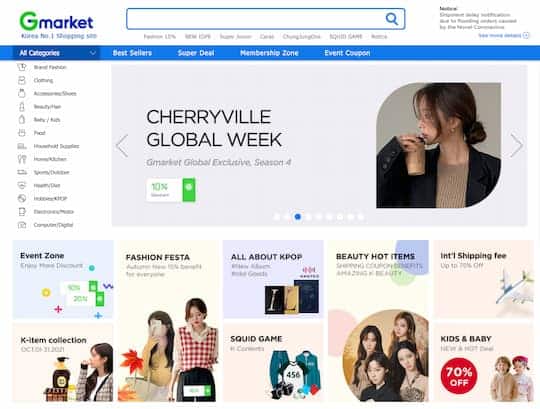Viewport: 540px width, 409px height.
Task: Choose the Home/Kitchen utensils icon
Action: pyautogui.click(x=22, y=159)
